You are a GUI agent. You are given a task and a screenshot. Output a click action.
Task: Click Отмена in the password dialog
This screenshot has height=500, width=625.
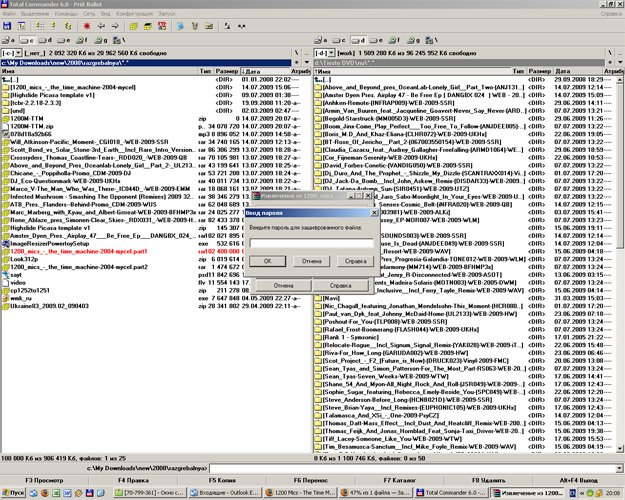(311, 261)
